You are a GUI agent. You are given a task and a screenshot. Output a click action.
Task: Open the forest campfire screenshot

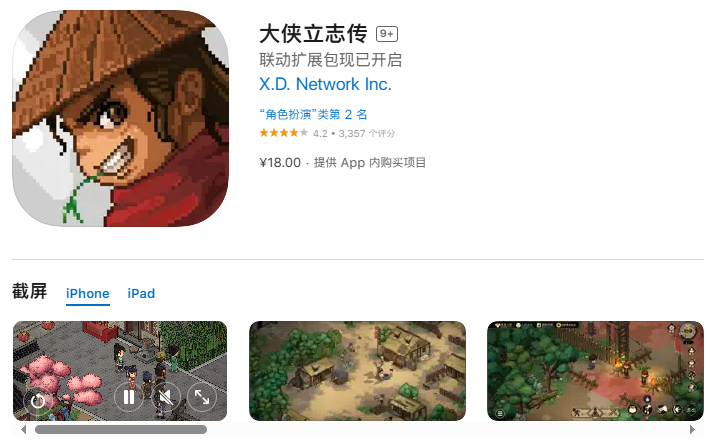click(595, 371)
